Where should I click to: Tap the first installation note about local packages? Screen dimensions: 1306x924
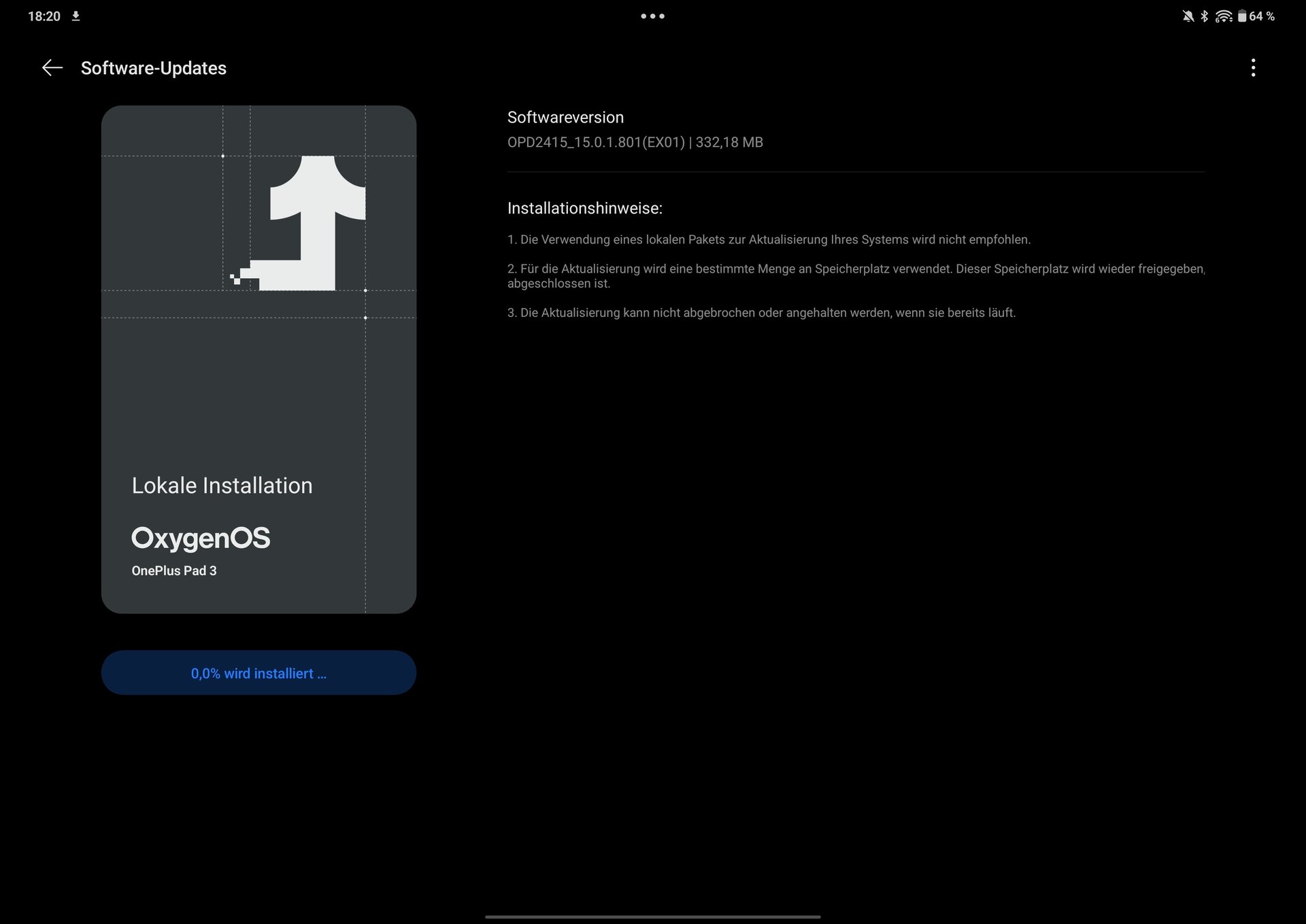coord(769,239)
